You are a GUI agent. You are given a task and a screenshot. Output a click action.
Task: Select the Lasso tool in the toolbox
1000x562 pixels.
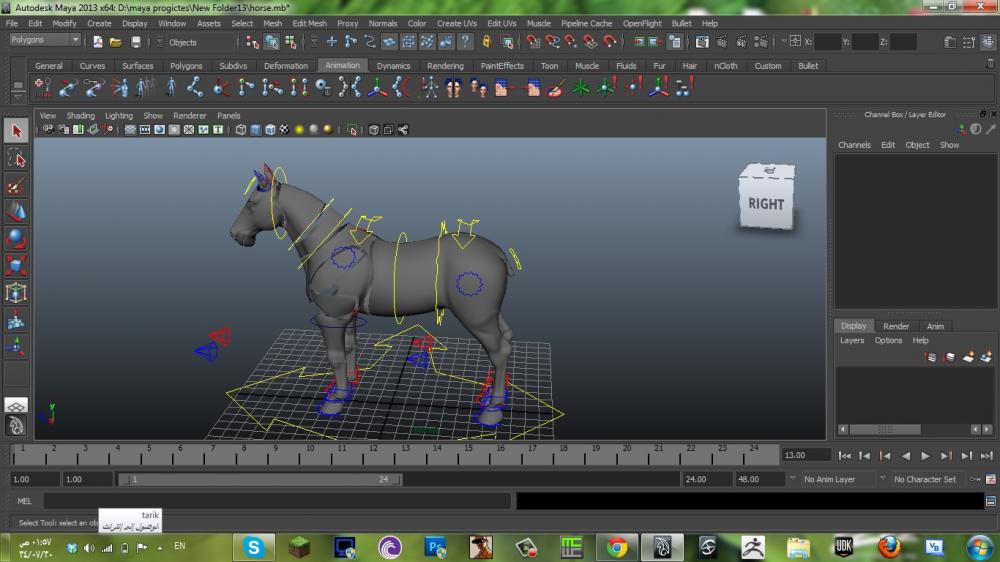[x=16, y=158]
